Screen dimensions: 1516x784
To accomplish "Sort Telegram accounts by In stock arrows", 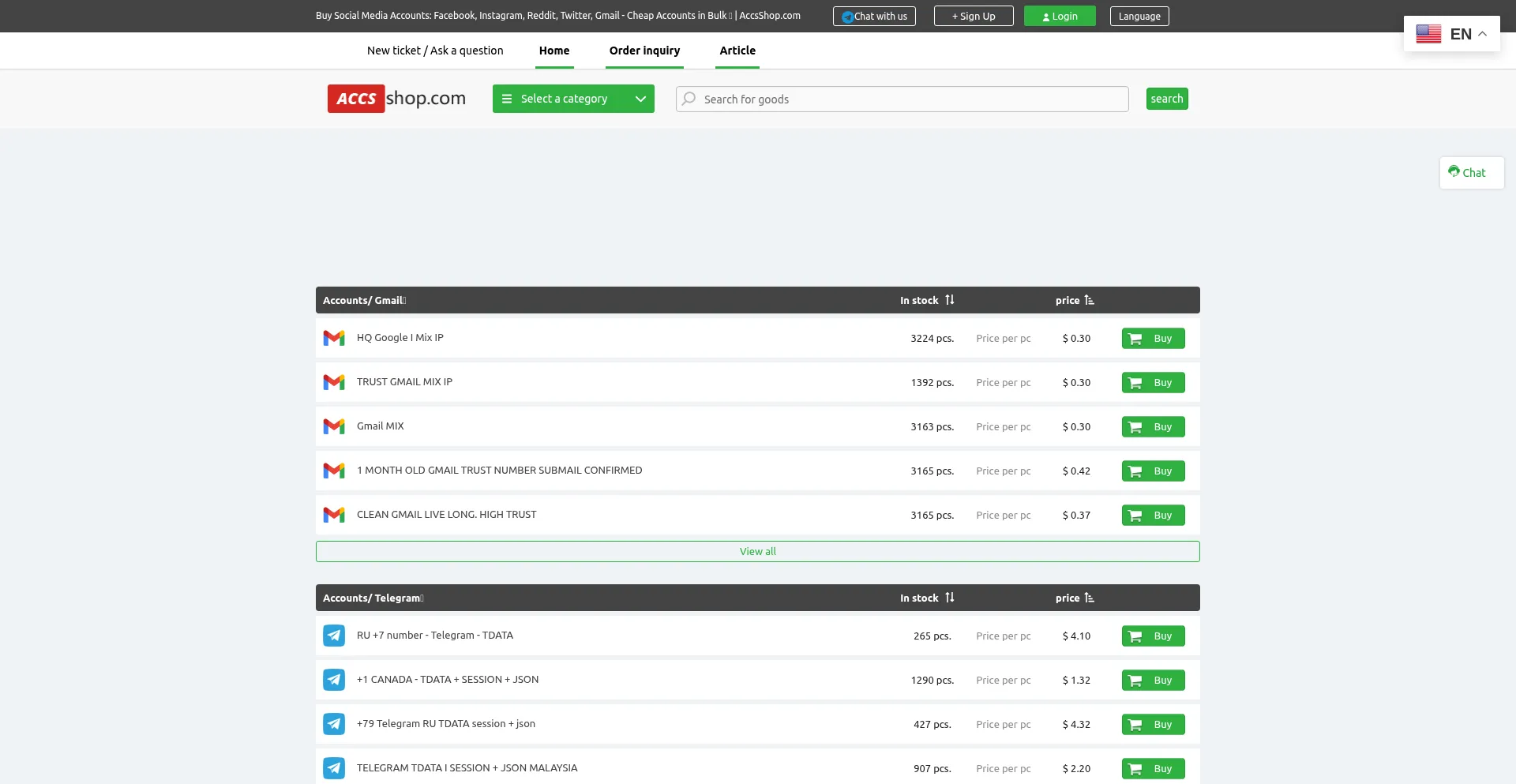I will coord(950,598).
